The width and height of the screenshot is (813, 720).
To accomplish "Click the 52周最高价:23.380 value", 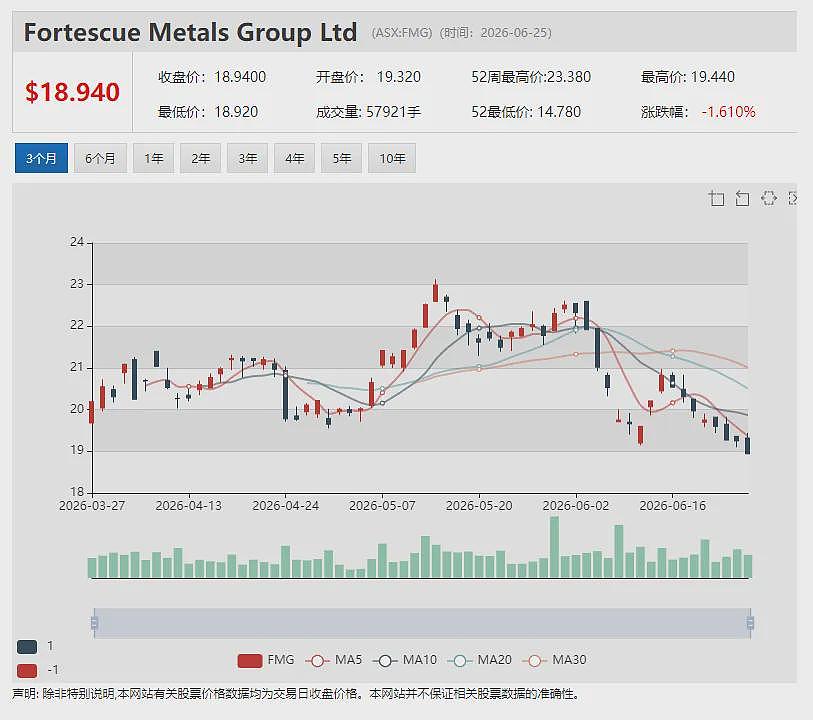I will tap(531, 77).
